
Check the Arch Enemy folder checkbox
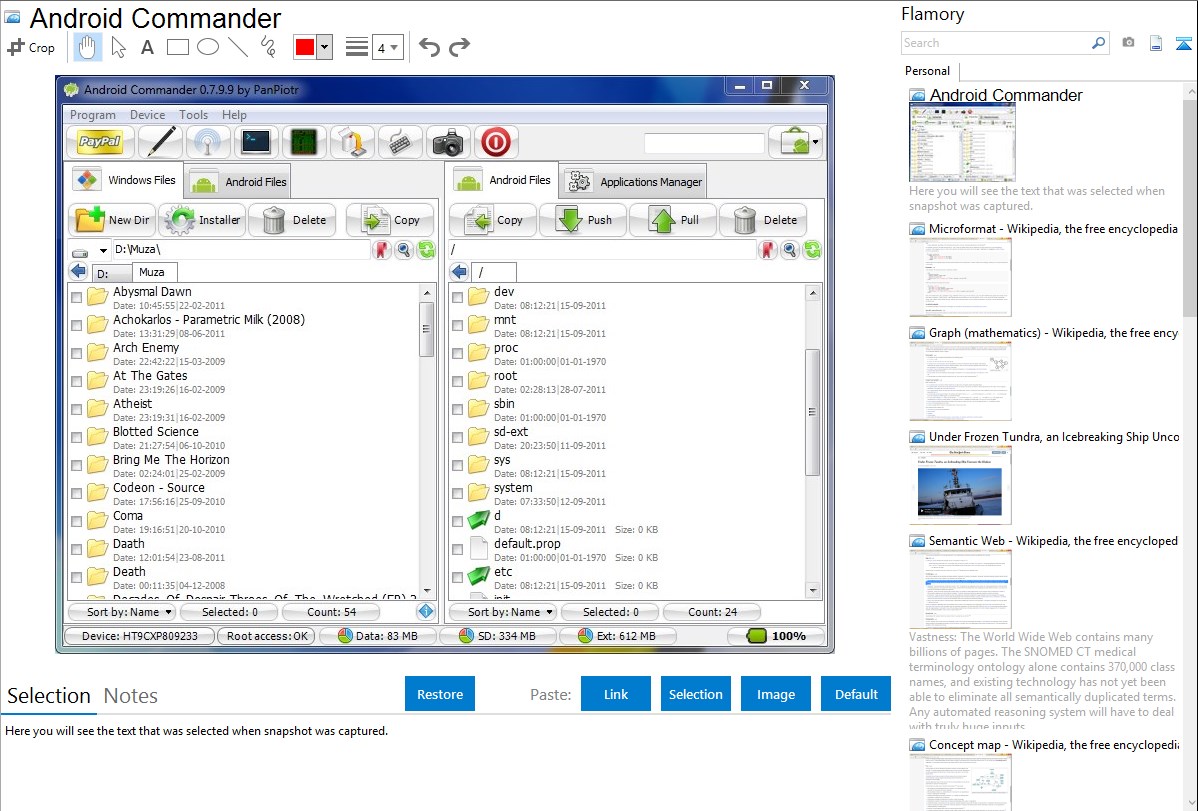(76, 353)
